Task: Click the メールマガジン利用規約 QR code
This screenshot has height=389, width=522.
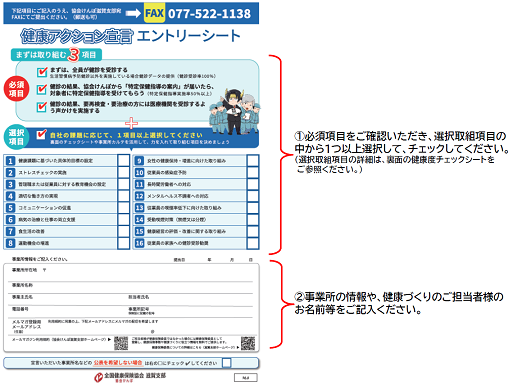Action: point(121,343)
